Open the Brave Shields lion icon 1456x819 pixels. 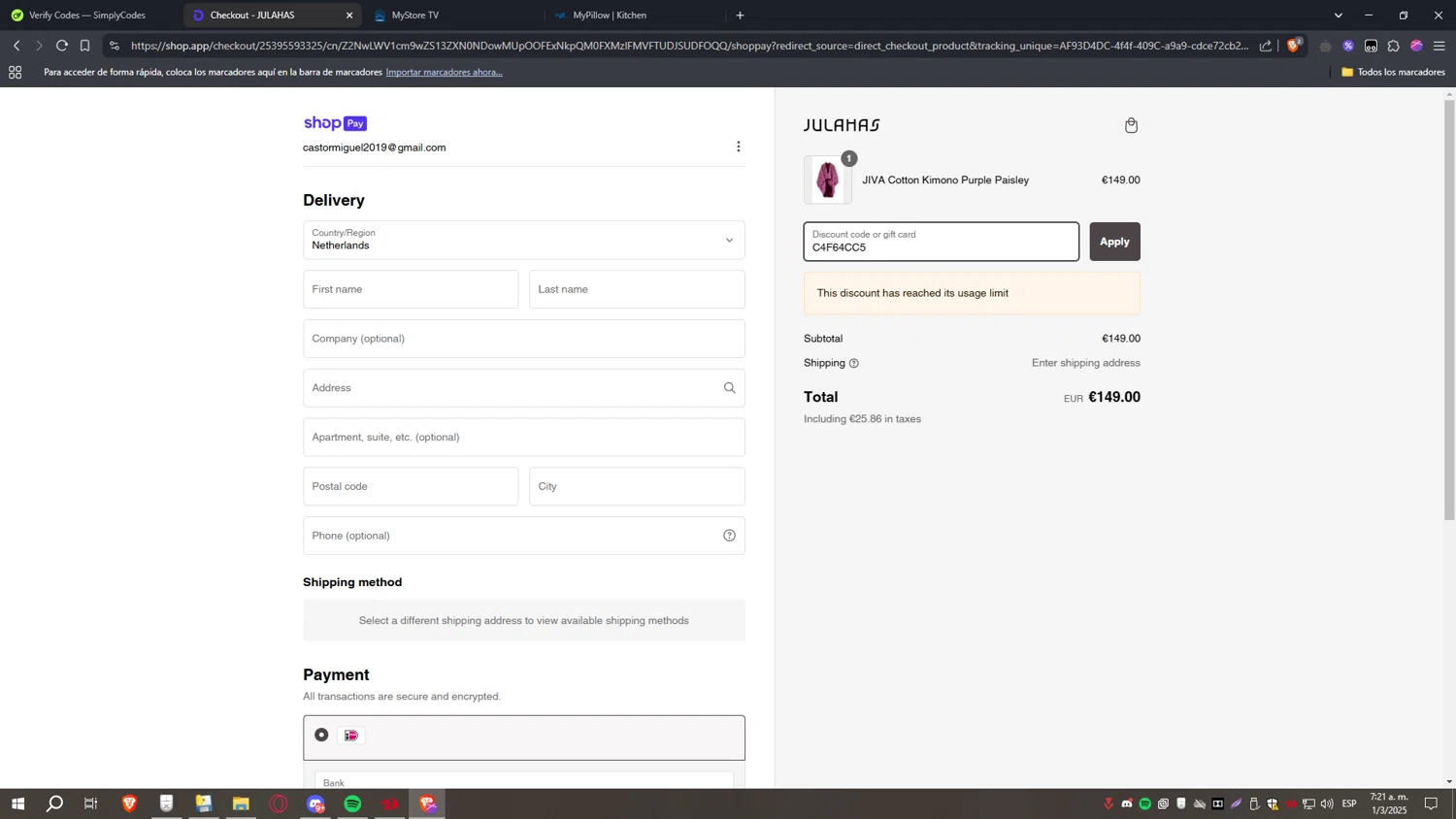coord(1294,45)
